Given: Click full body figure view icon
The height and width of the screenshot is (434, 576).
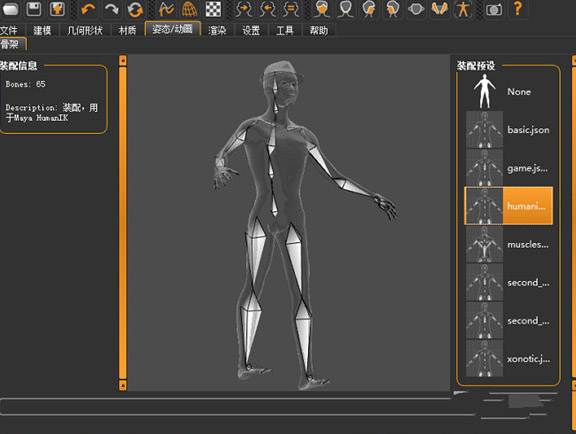Looking at the screenshot, I should 463,9.
